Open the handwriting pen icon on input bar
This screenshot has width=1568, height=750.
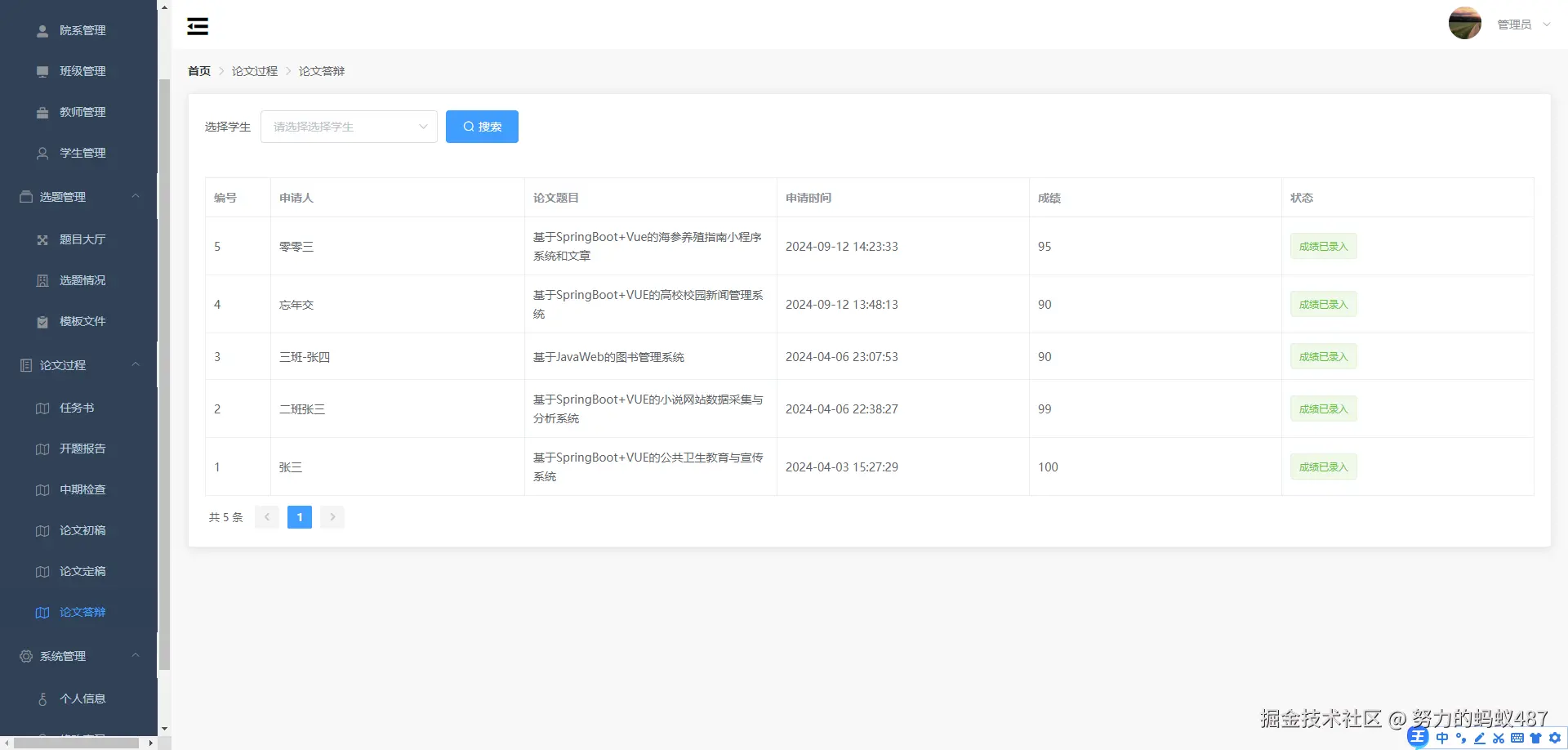click(x=1480, y=738)
